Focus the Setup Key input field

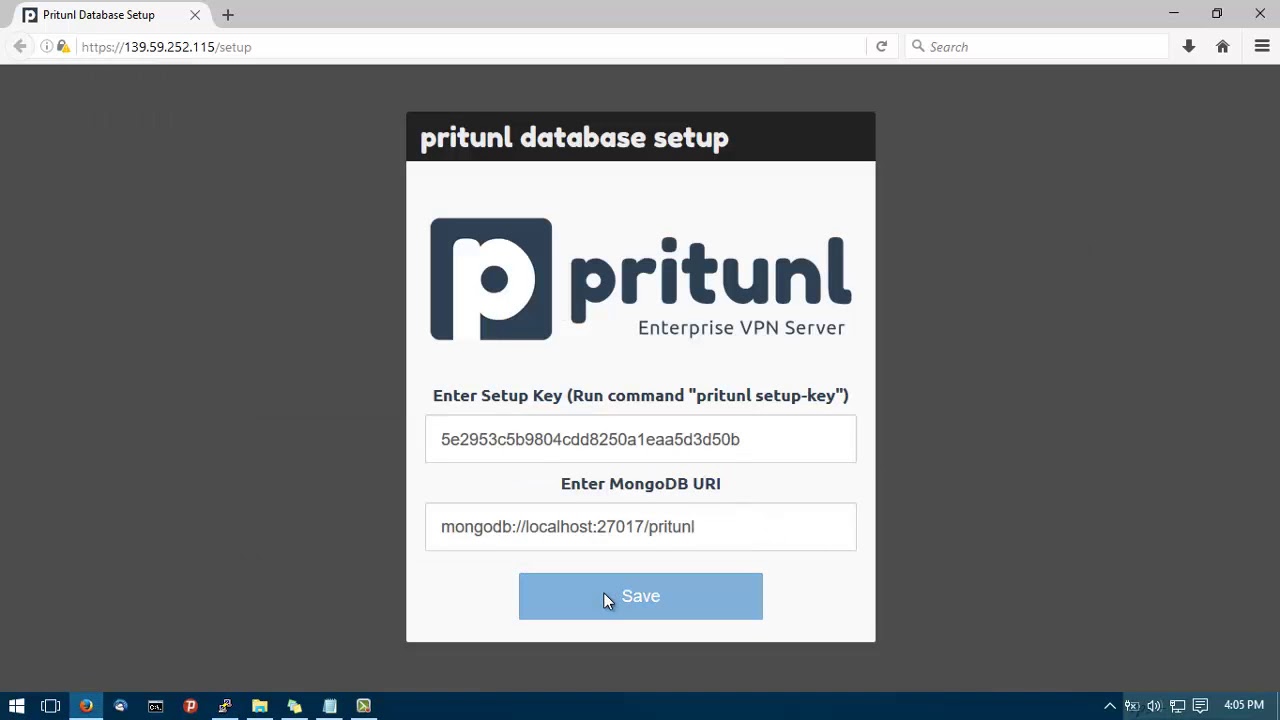point(640,439)
